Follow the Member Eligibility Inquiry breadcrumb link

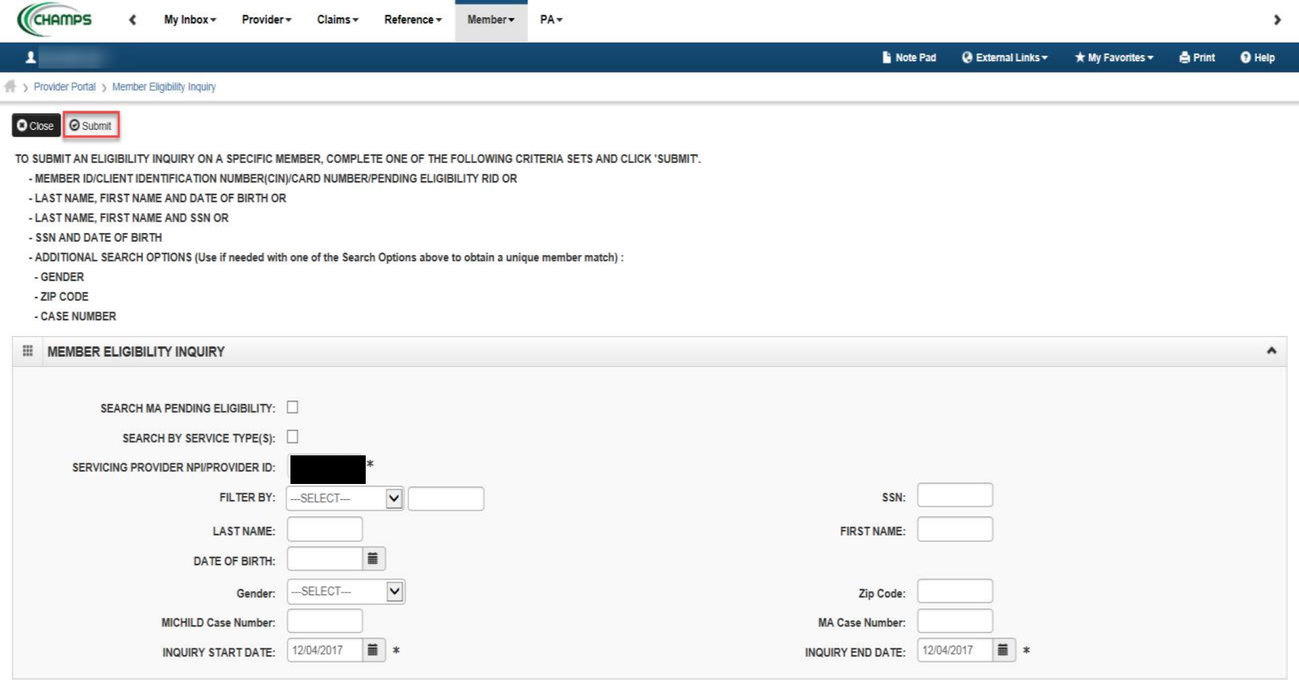(x=164, y=87)
